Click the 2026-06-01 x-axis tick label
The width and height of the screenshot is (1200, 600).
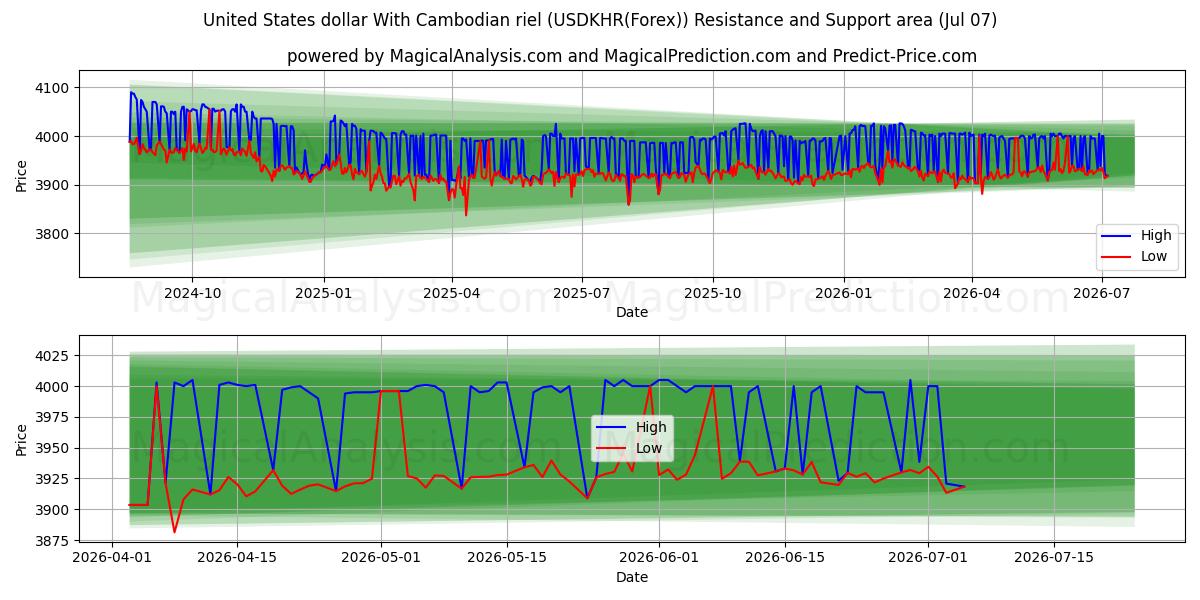coord(660,559)
